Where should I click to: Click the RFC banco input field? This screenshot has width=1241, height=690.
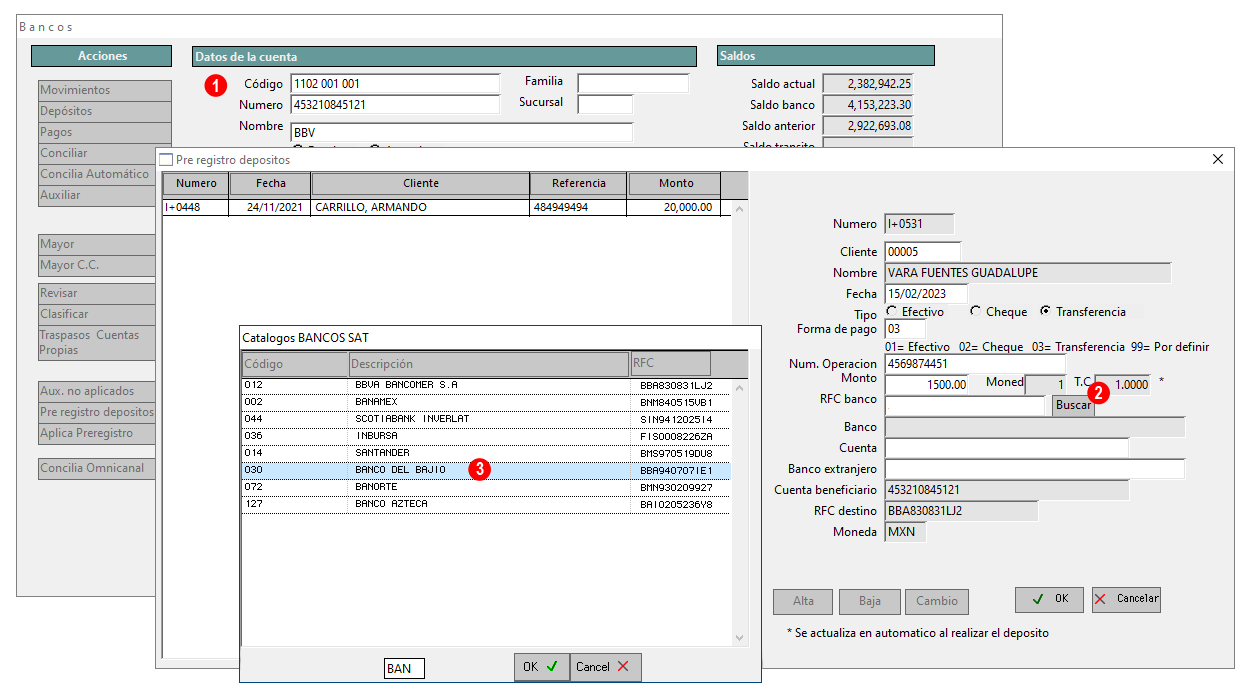tap(965, 406)
